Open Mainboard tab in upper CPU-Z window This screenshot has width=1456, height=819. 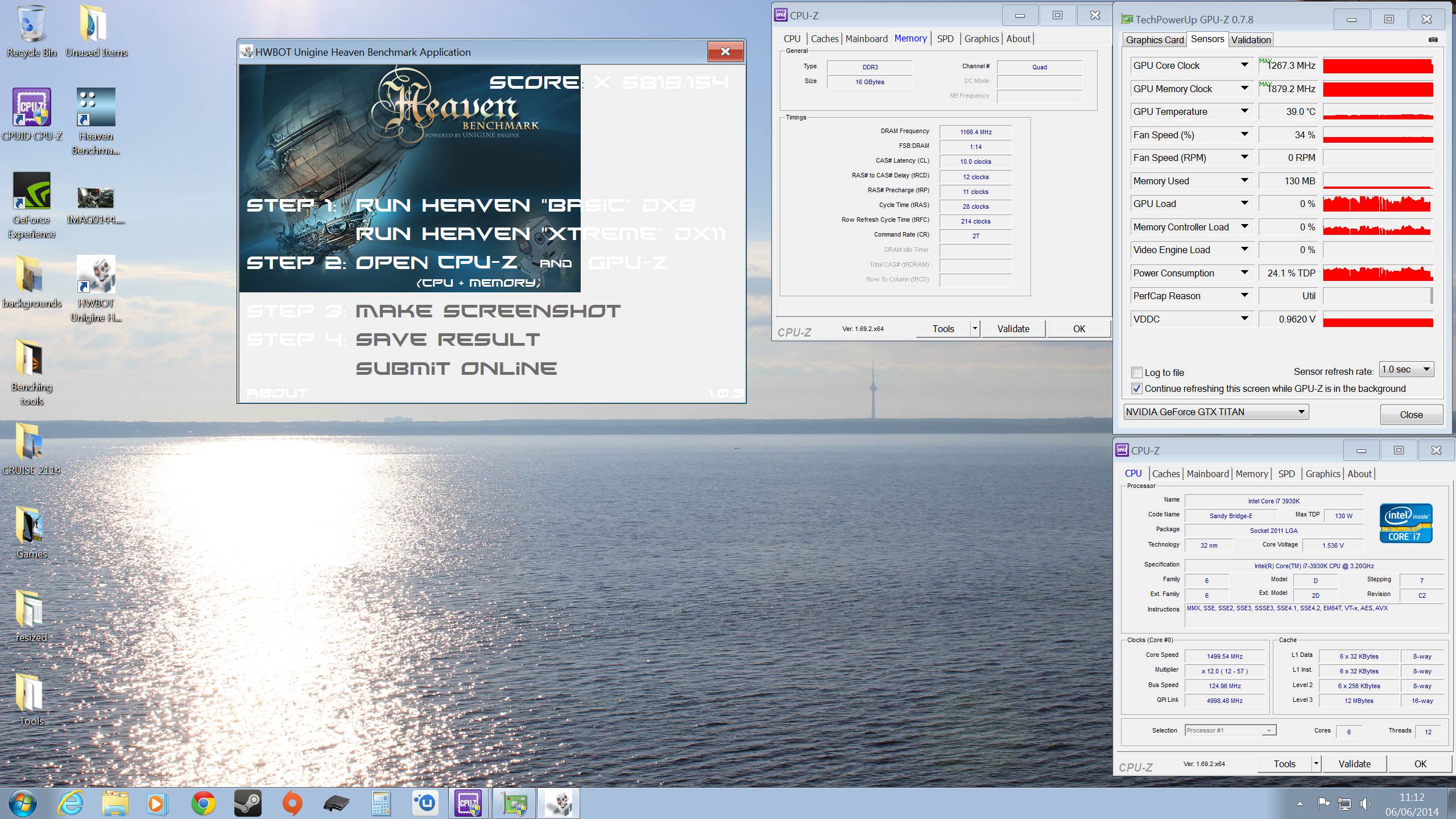[866, 39]
